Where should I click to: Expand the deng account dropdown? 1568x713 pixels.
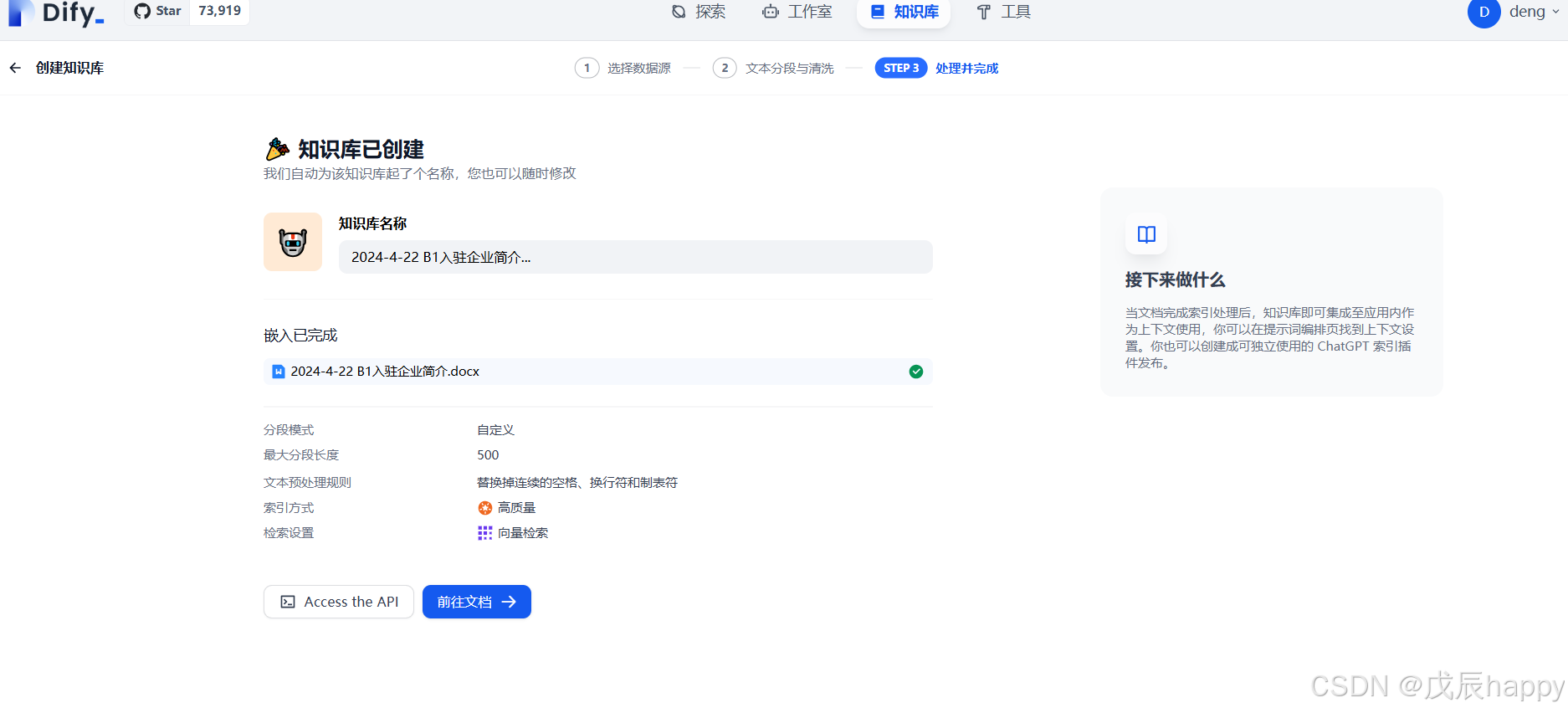[1535, 12]
